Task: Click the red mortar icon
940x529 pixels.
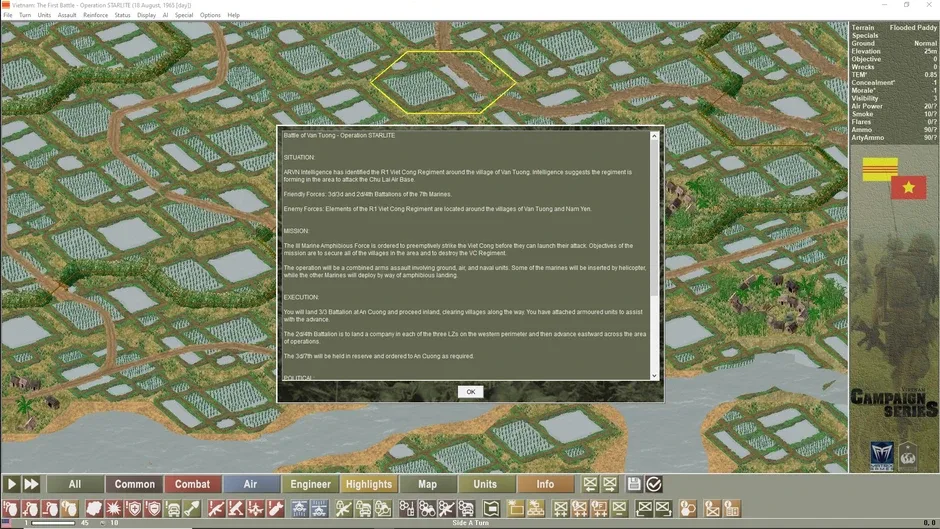Action: [236, 509]
